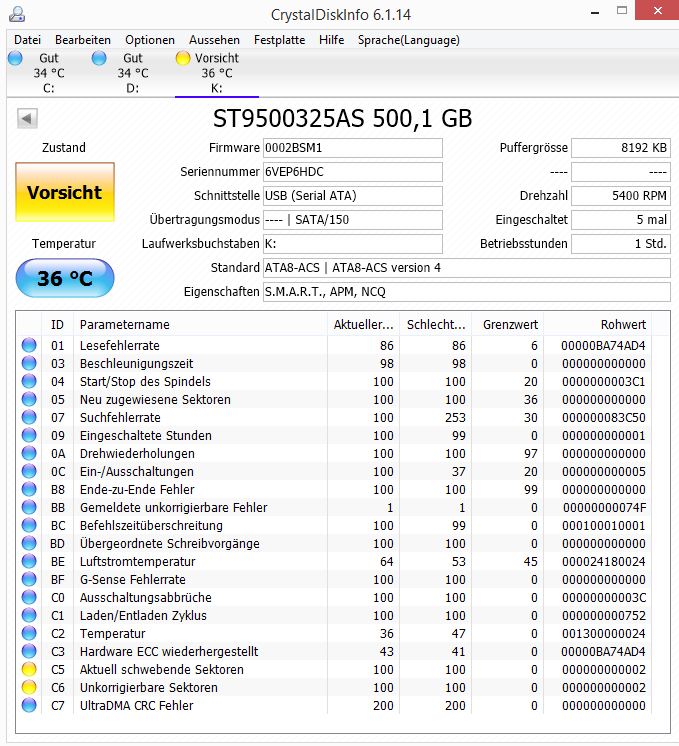The image size is (679, 746).
Task: Click the blue status icon for drive D:
Action: pos(99,58)
